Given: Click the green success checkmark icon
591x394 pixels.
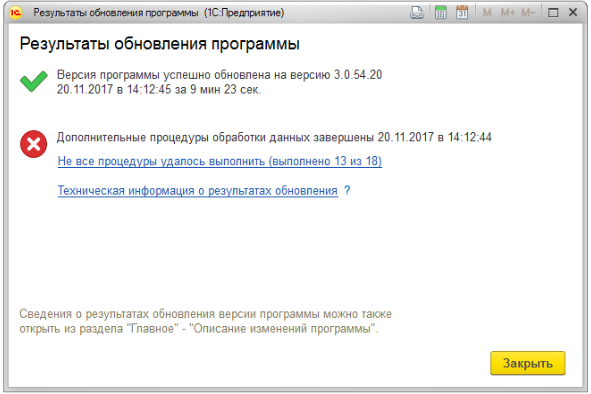Looking at the screenshot, I should tap(34, 81).
